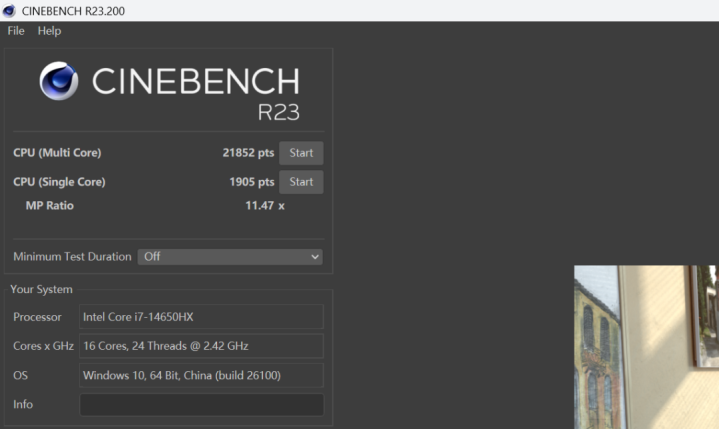
Task: Click the OS field showing Windows 10
Action: coord(201,375)
